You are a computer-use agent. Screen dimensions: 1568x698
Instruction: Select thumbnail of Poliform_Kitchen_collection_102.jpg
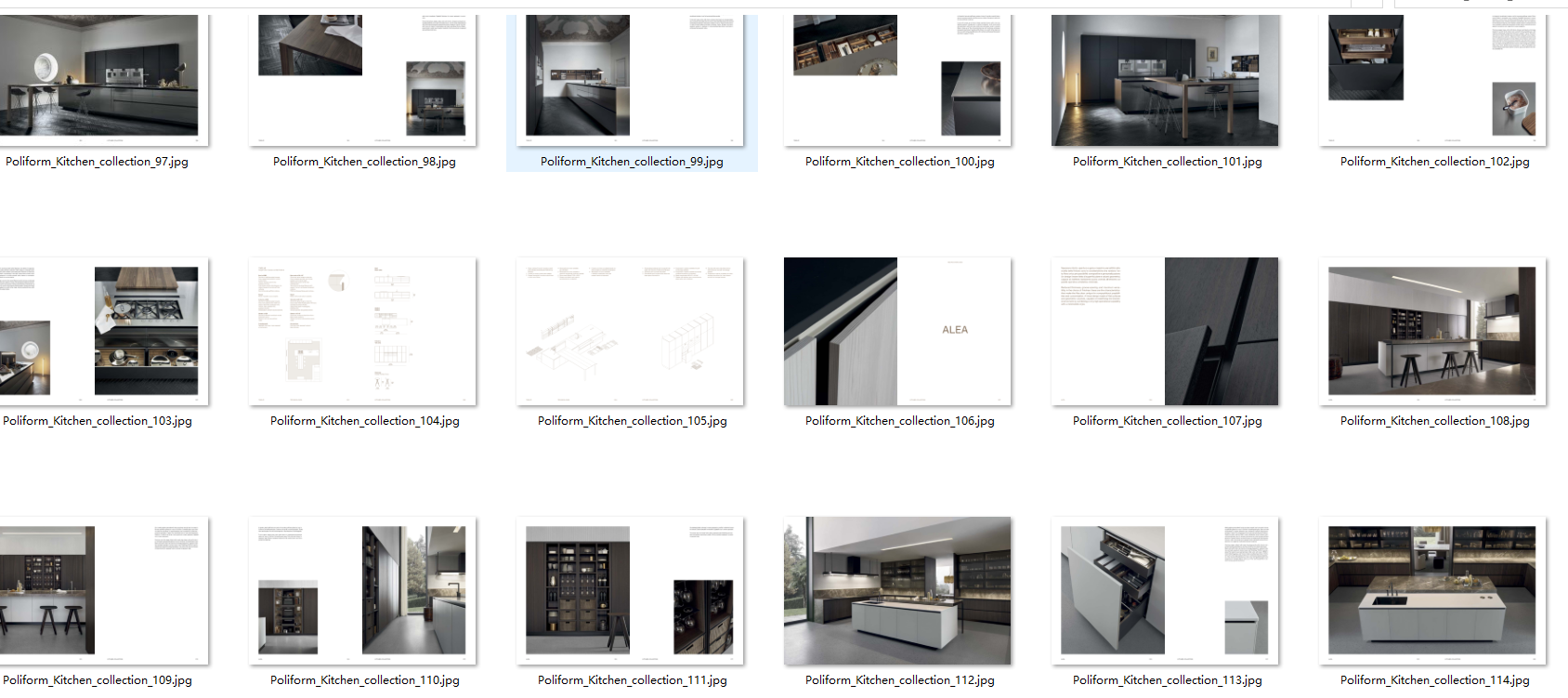pos(1432,80)
